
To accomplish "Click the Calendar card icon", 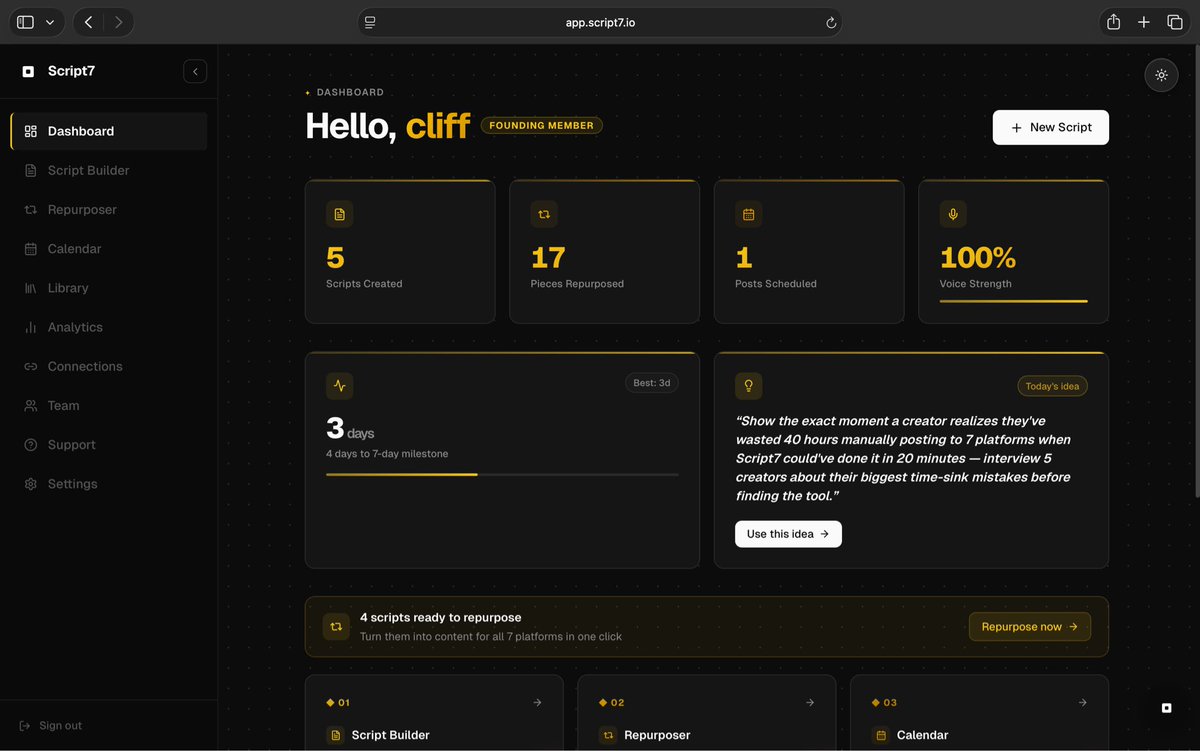I will [881, 735].
